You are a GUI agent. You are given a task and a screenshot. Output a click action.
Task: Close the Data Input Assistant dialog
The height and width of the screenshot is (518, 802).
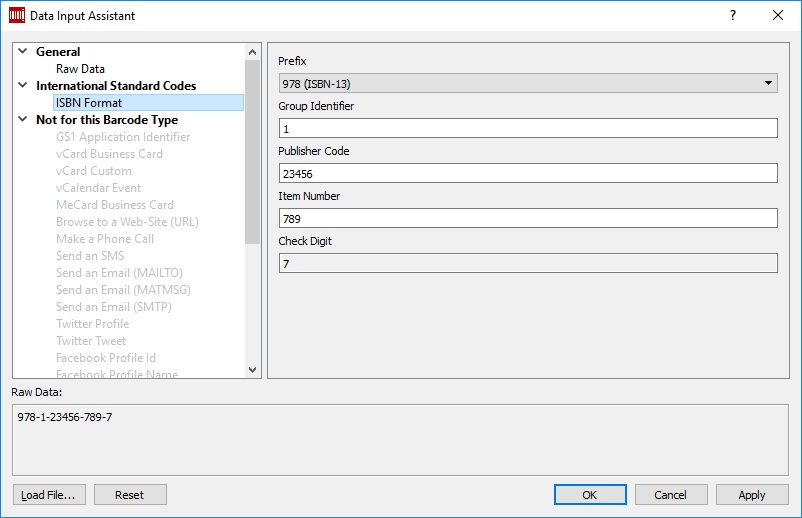778,15
